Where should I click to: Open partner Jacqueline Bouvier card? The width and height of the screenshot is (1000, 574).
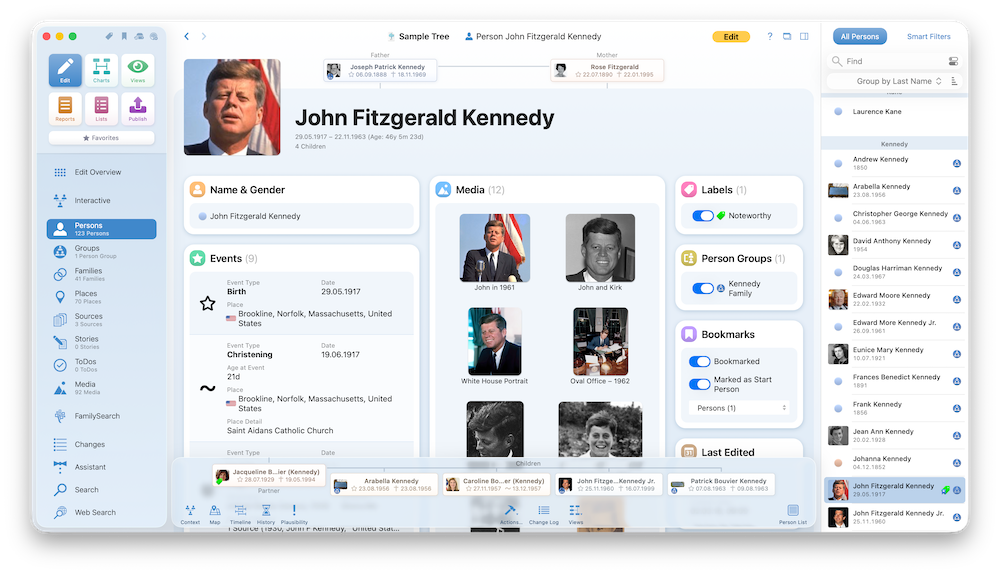coord(269,475)
